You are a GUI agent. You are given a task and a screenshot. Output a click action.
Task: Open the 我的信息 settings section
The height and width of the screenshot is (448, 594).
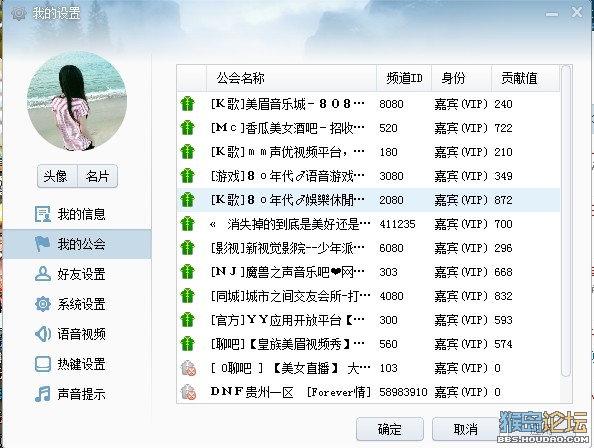pos(81,214)
